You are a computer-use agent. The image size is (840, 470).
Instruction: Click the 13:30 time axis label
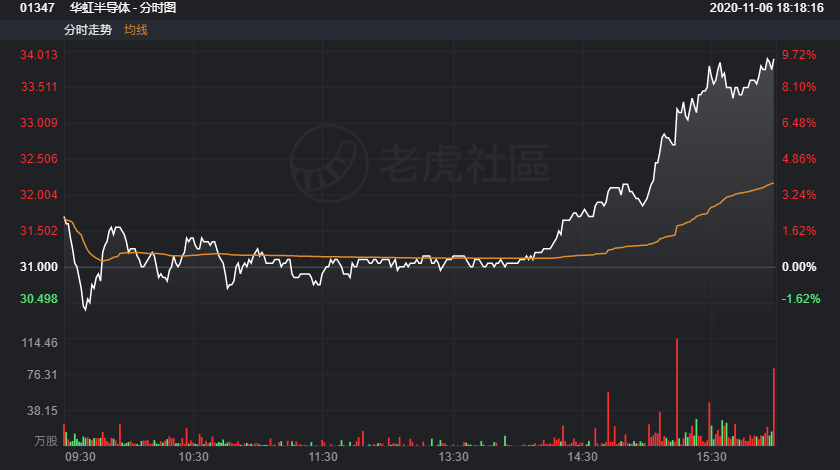[x=453, y=457]
